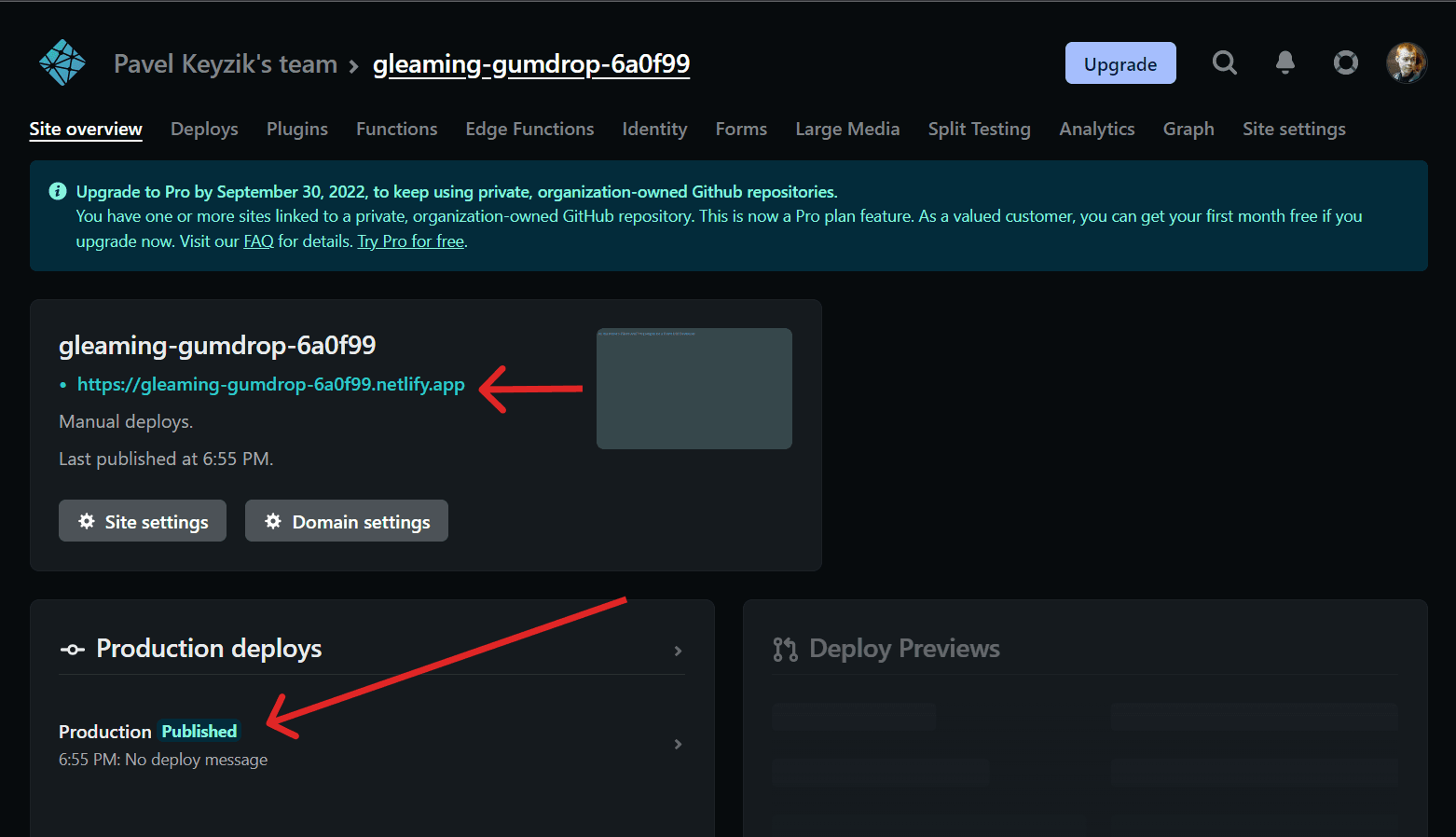
Task: Click the 'Upgrade to Pro by September 30, 2022' banner heading
Action: click(x=457, y=192)
